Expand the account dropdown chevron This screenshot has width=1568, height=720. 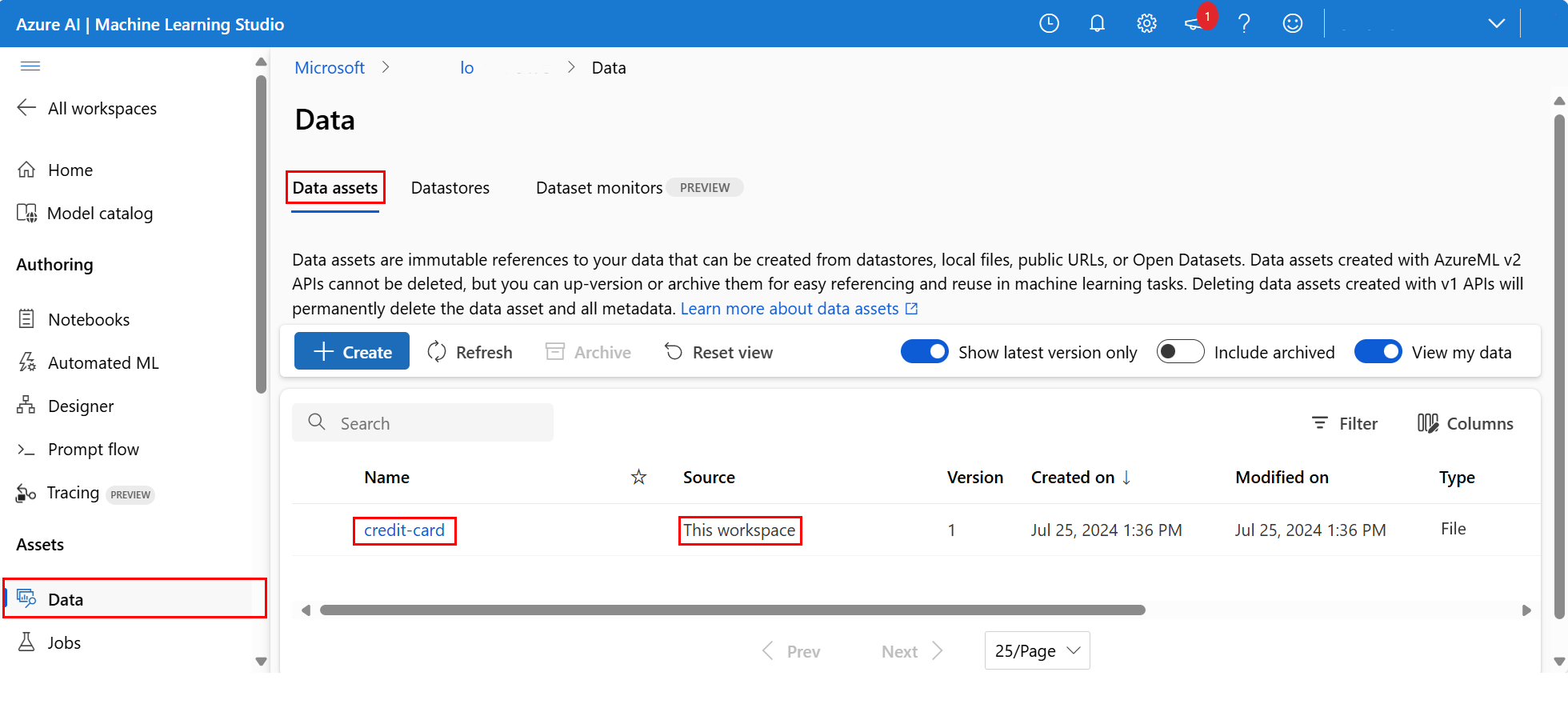[x=1496, y=24]
